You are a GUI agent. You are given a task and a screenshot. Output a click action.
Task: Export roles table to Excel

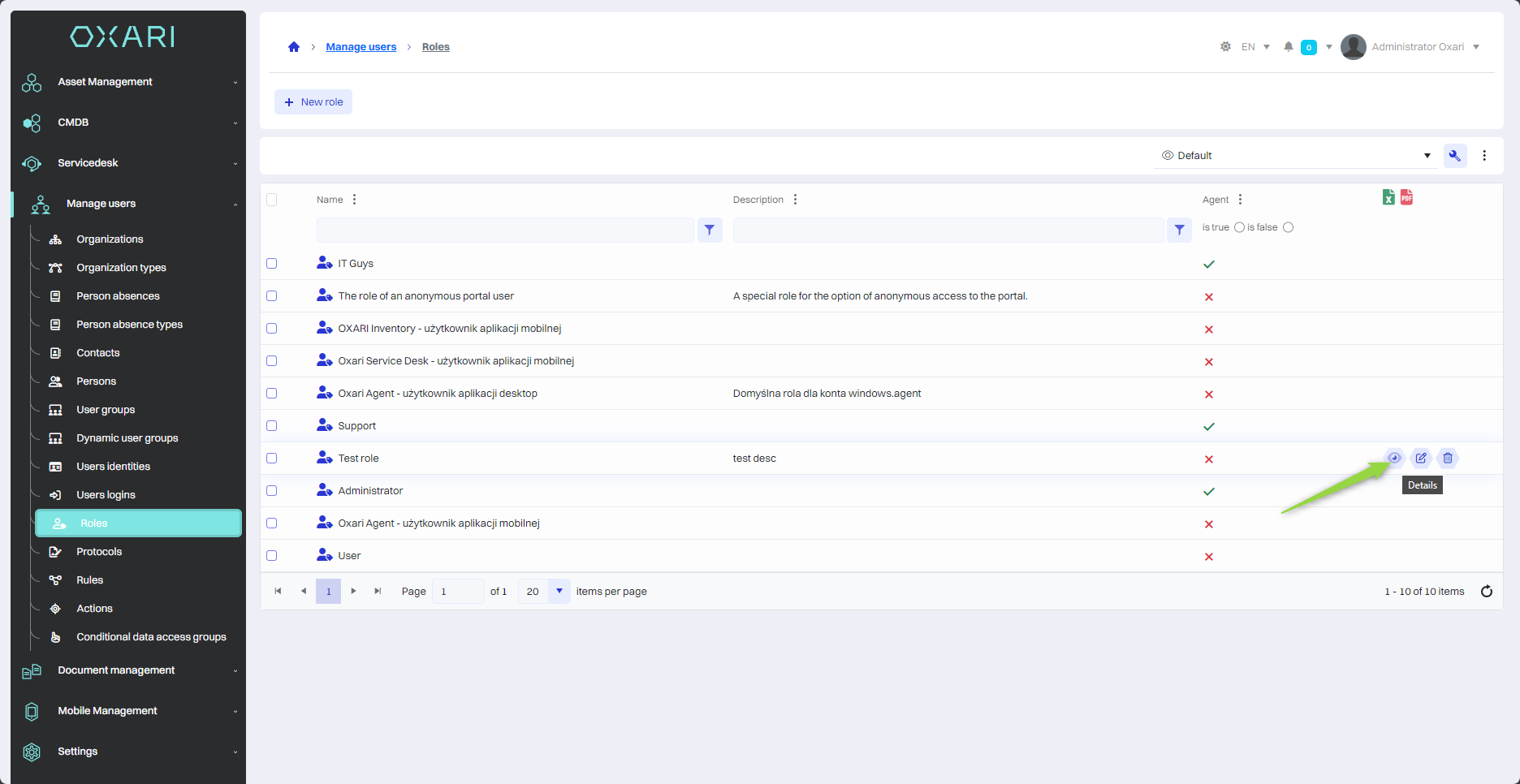[1388, 197]
